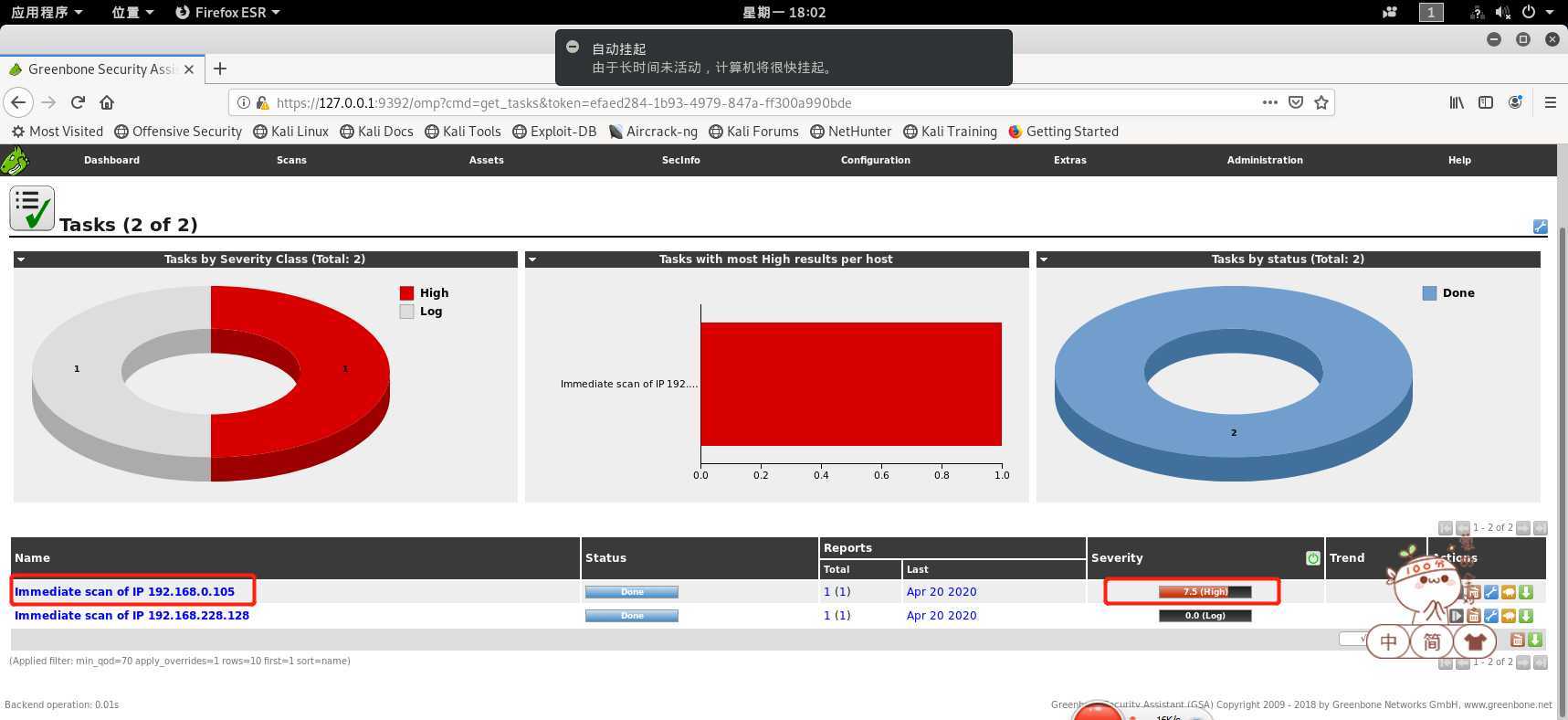Click the 0.0 (Log) severity bar

tap(1205, 616)
